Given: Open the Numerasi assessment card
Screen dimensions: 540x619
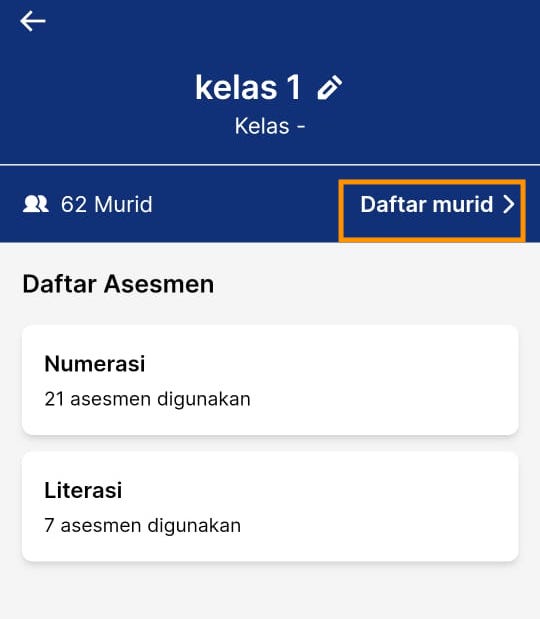Looking at the screenshot, I should pyautogui.click(x=270, y=380).
